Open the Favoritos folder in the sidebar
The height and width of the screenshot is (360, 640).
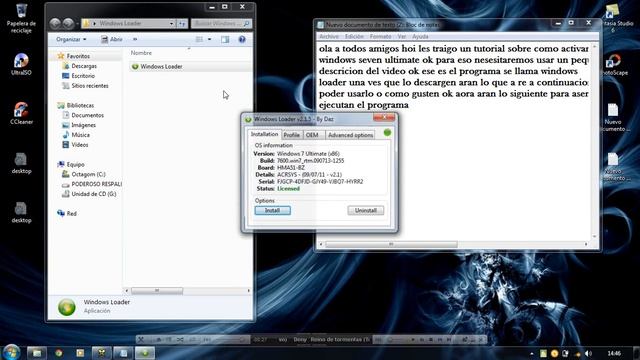click(78, 56)
